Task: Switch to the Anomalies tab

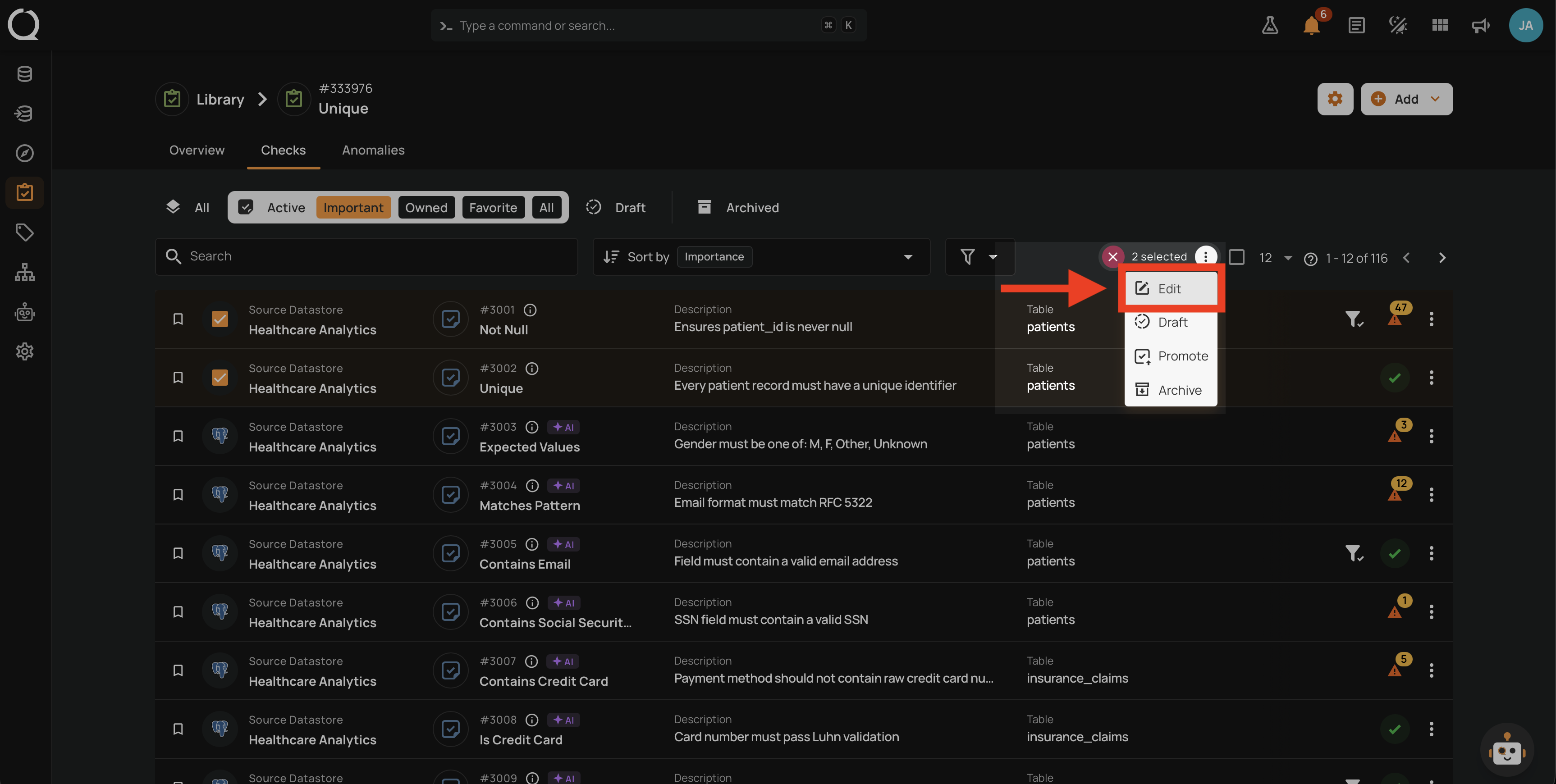Action: (x=373, y=150)
